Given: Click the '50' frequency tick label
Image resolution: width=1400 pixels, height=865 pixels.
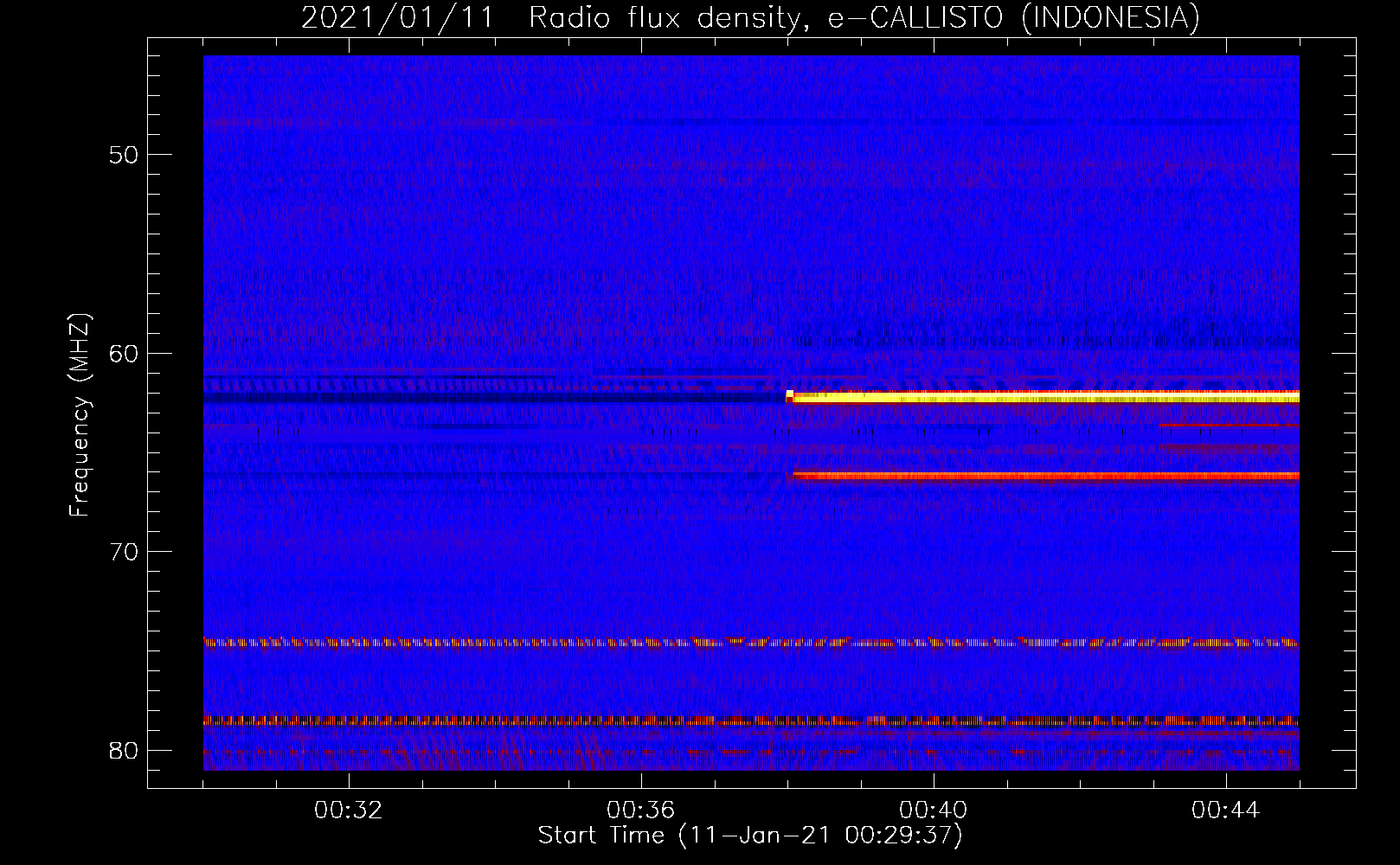Looking at the screenshot, I should click(x=124, y=156).
